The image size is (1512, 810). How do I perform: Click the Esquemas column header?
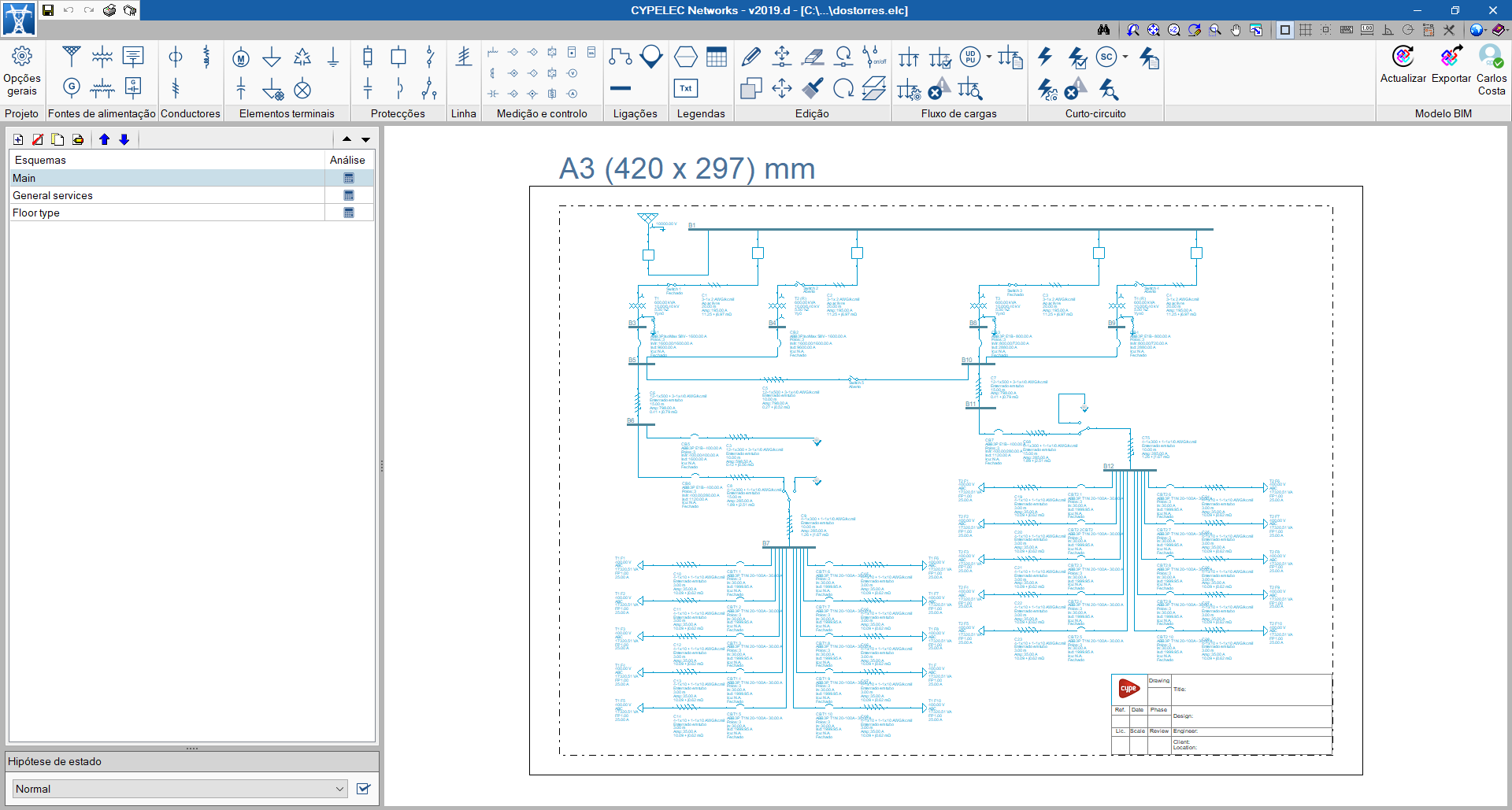tap(167, 160)
